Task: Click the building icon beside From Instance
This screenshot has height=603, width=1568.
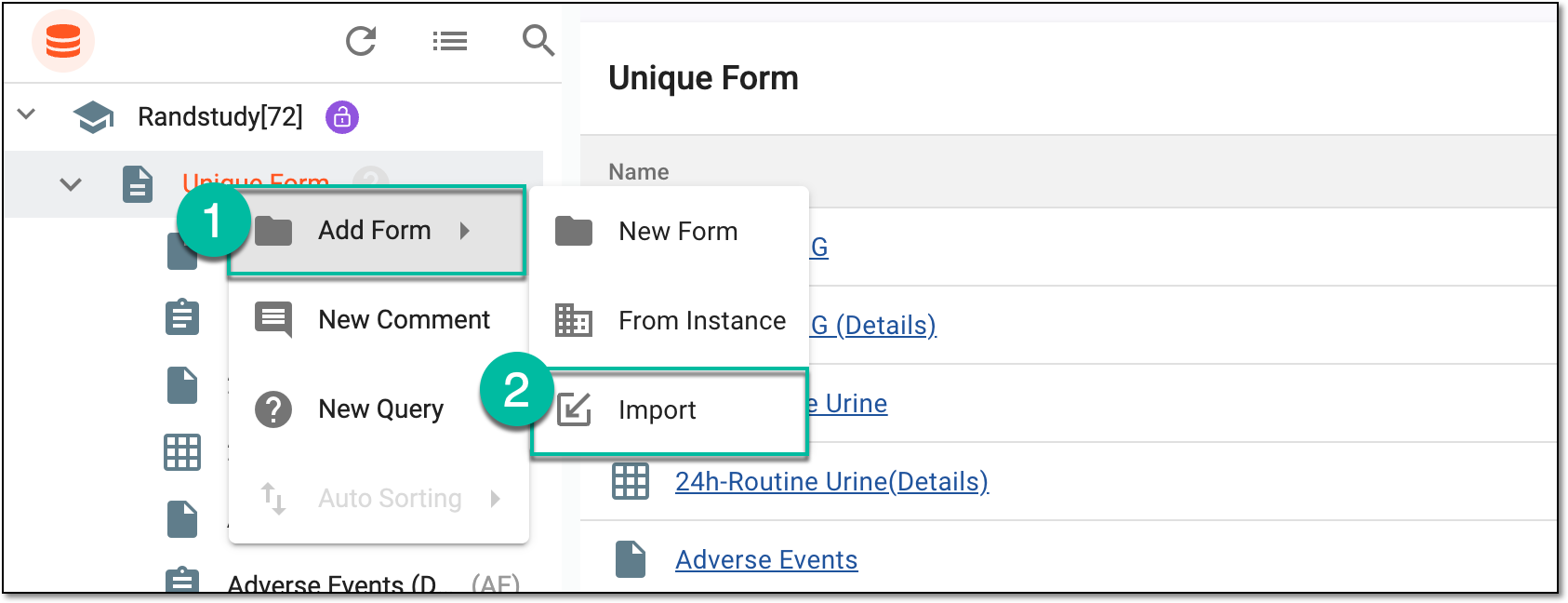Action: point(574,321)
